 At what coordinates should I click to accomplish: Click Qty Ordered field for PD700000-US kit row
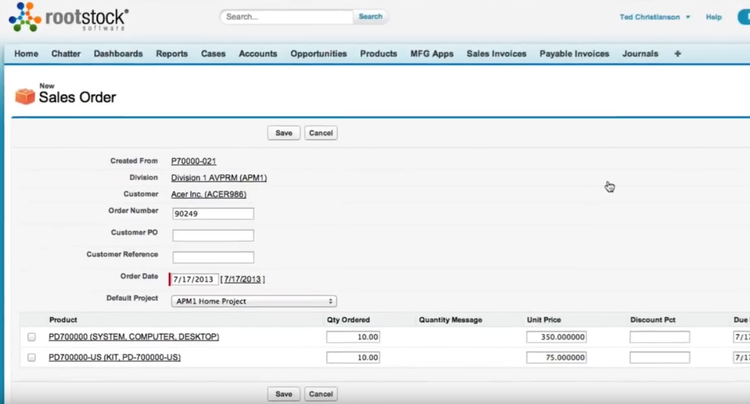(x=353, y=358)
